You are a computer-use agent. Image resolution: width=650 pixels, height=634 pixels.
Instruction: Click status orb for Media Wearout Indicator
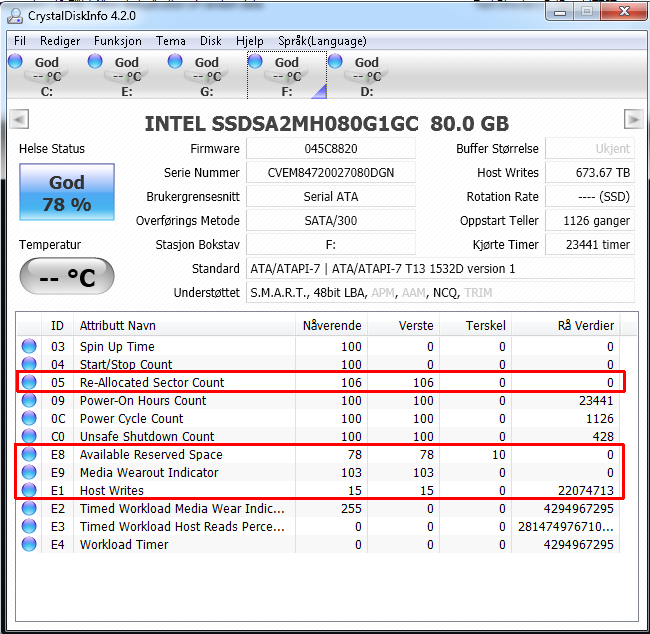(29, 472)
